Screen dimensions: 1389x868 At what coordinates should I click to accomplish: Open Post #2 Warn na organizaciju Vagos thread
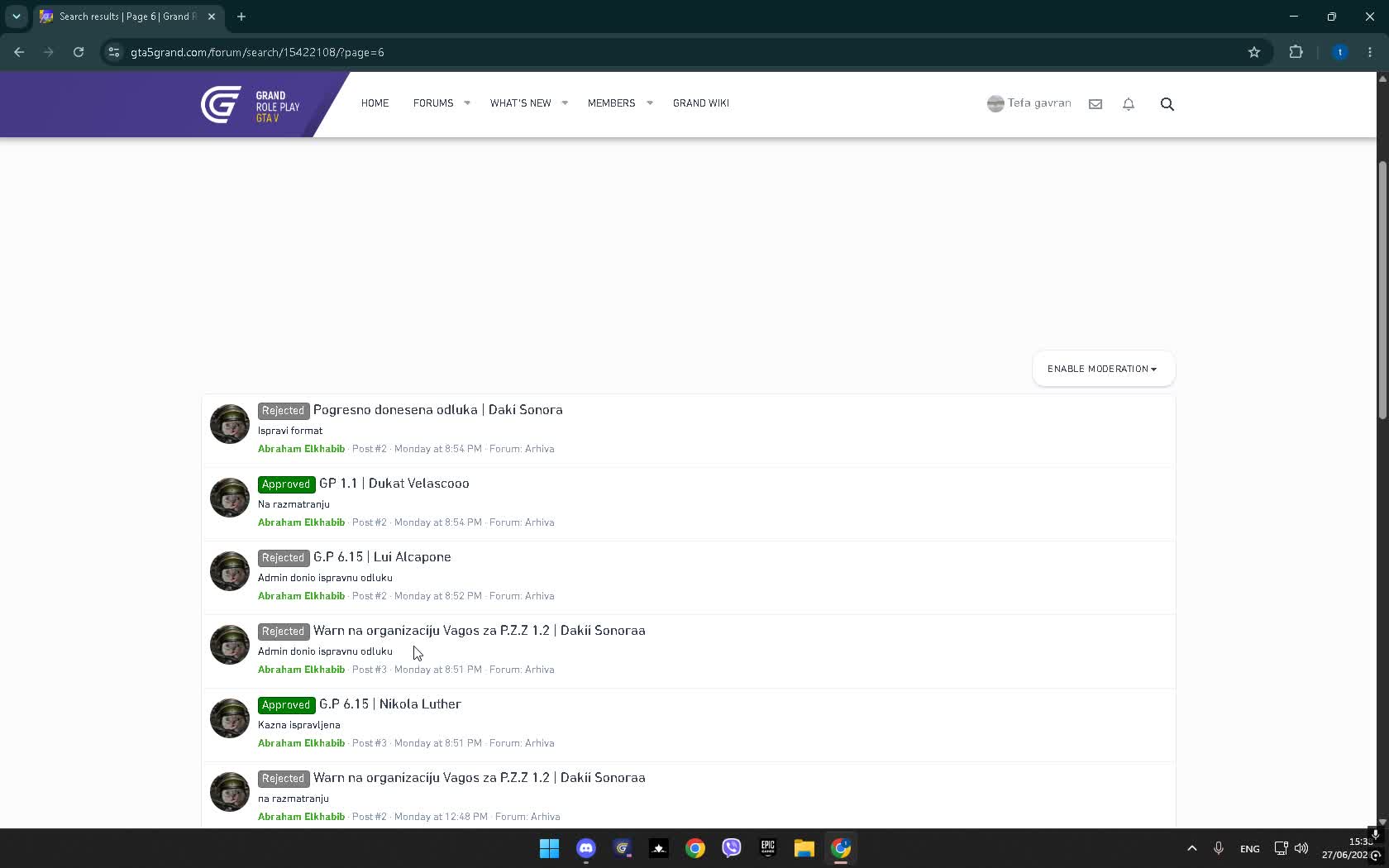click(x=479, y=778)
